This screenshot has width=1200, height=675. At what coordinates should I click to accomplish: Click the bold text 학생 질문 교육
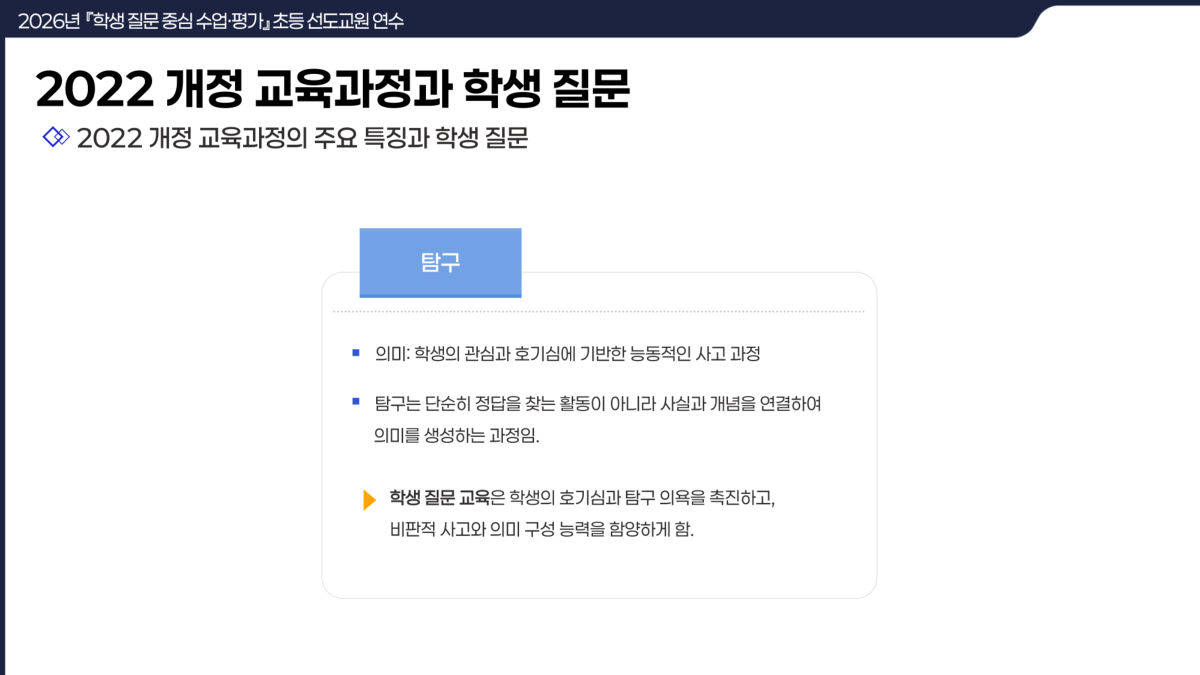(440, 497)
